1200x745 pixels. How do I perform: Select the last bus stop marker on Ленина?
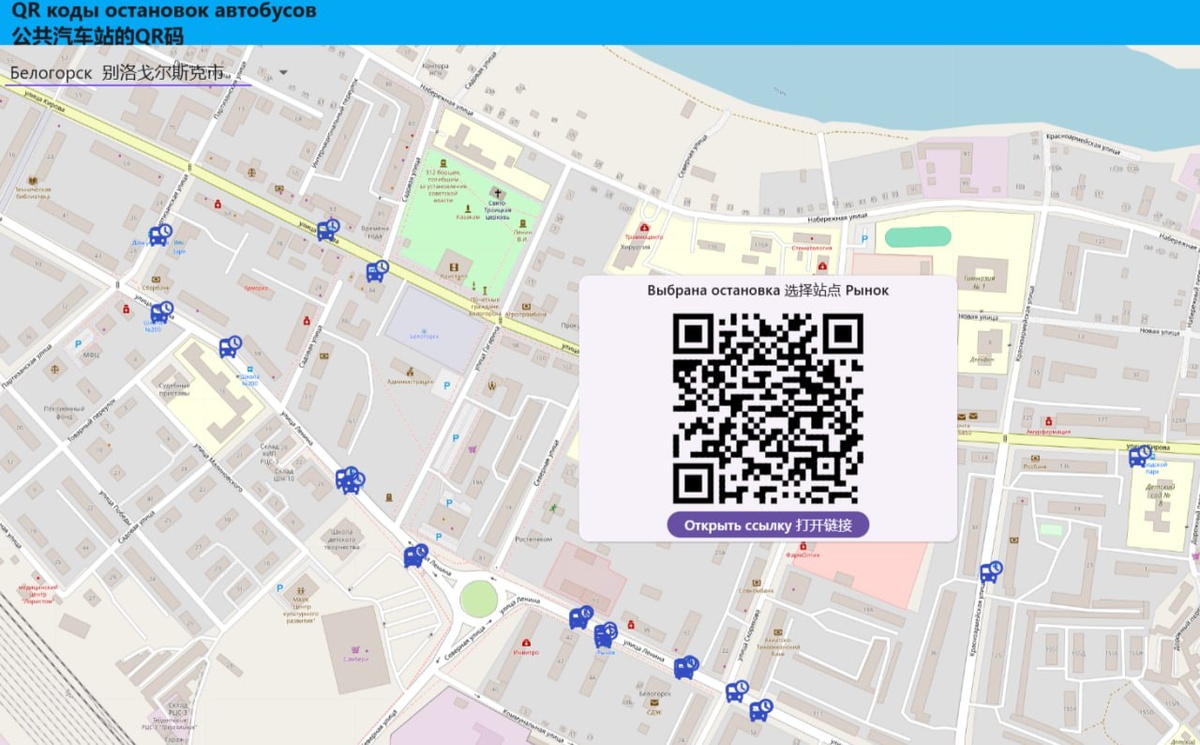(x=762, y=710)
